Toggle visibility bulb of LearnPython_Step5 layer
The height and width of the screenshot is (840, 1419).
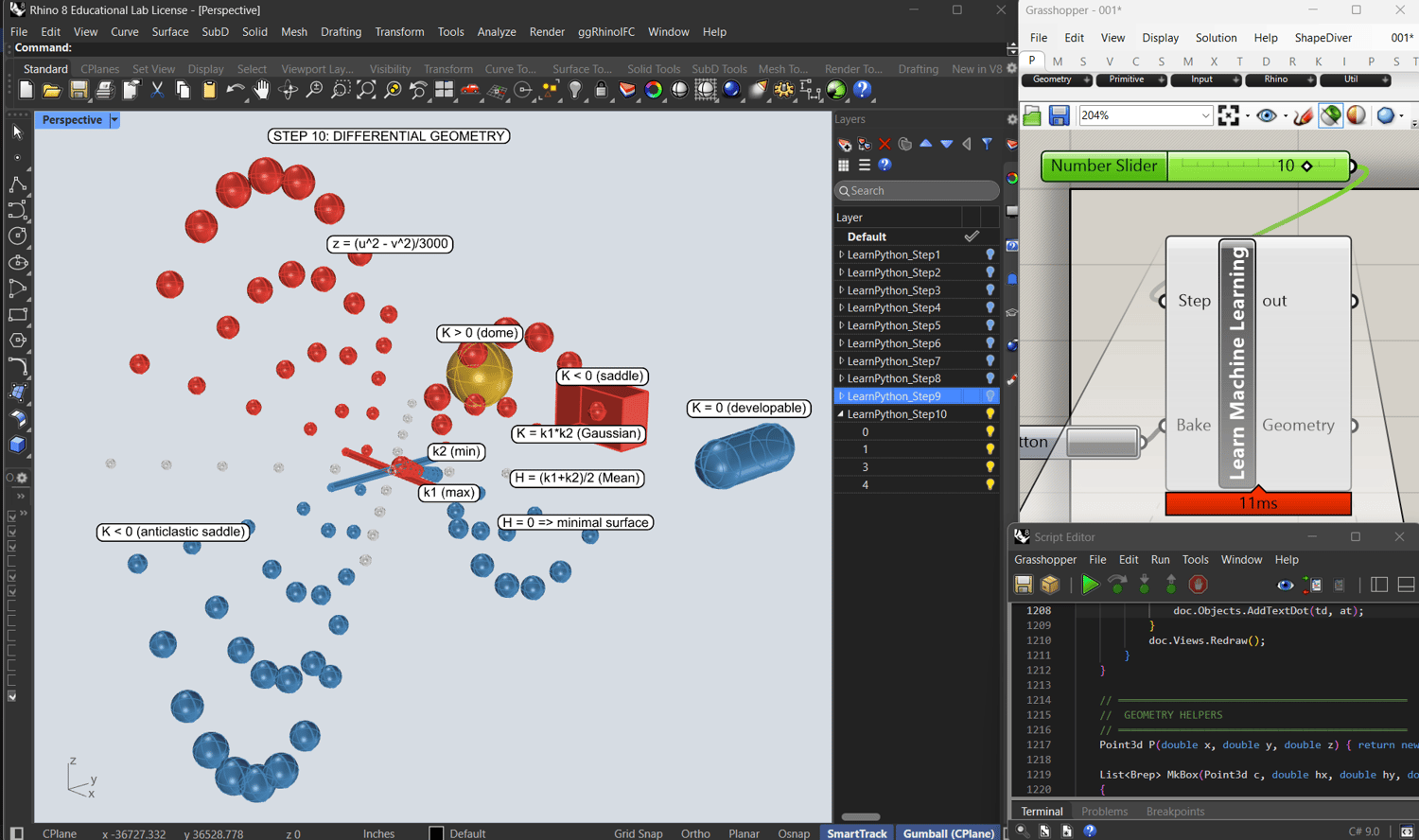pyautogui.click(x=990, y=325)
